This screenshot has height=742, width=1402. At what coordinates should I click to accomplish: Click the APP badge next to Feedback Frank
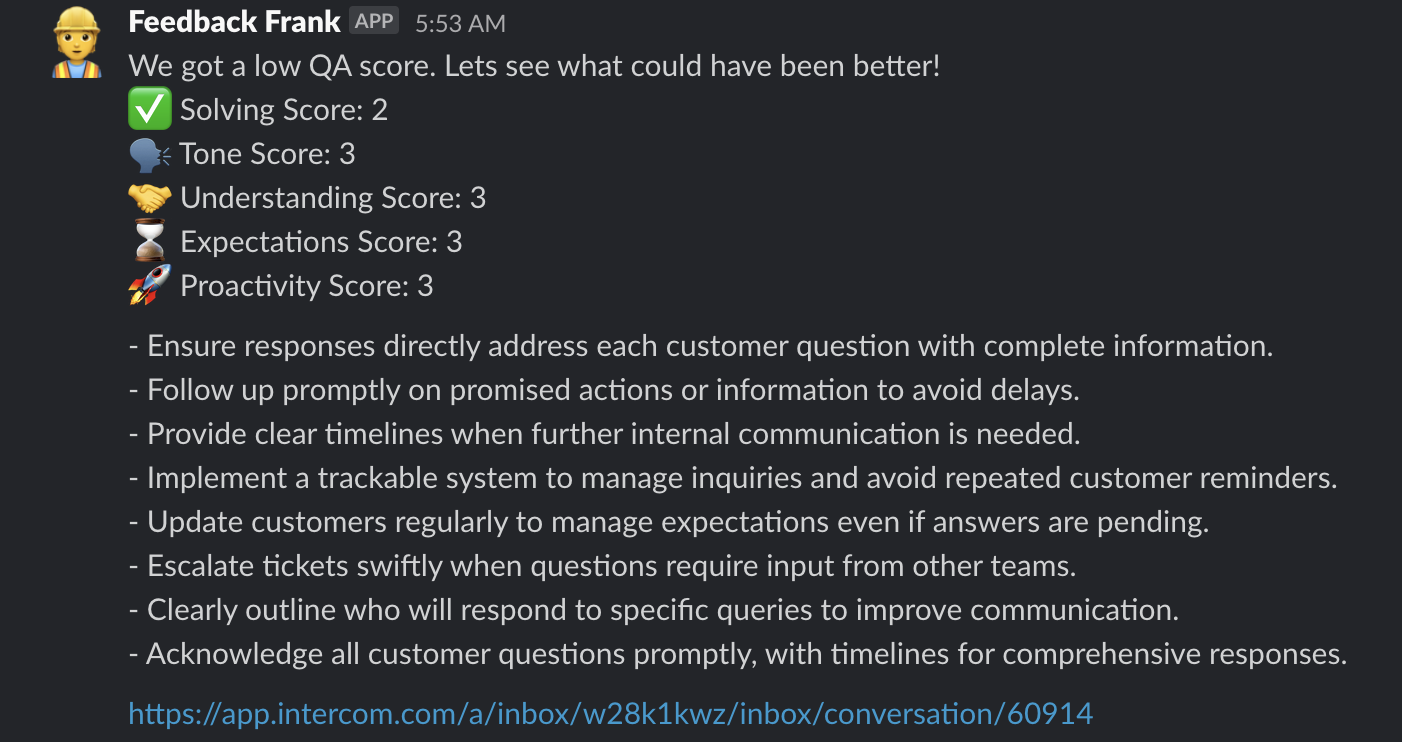tap(374, 21)
